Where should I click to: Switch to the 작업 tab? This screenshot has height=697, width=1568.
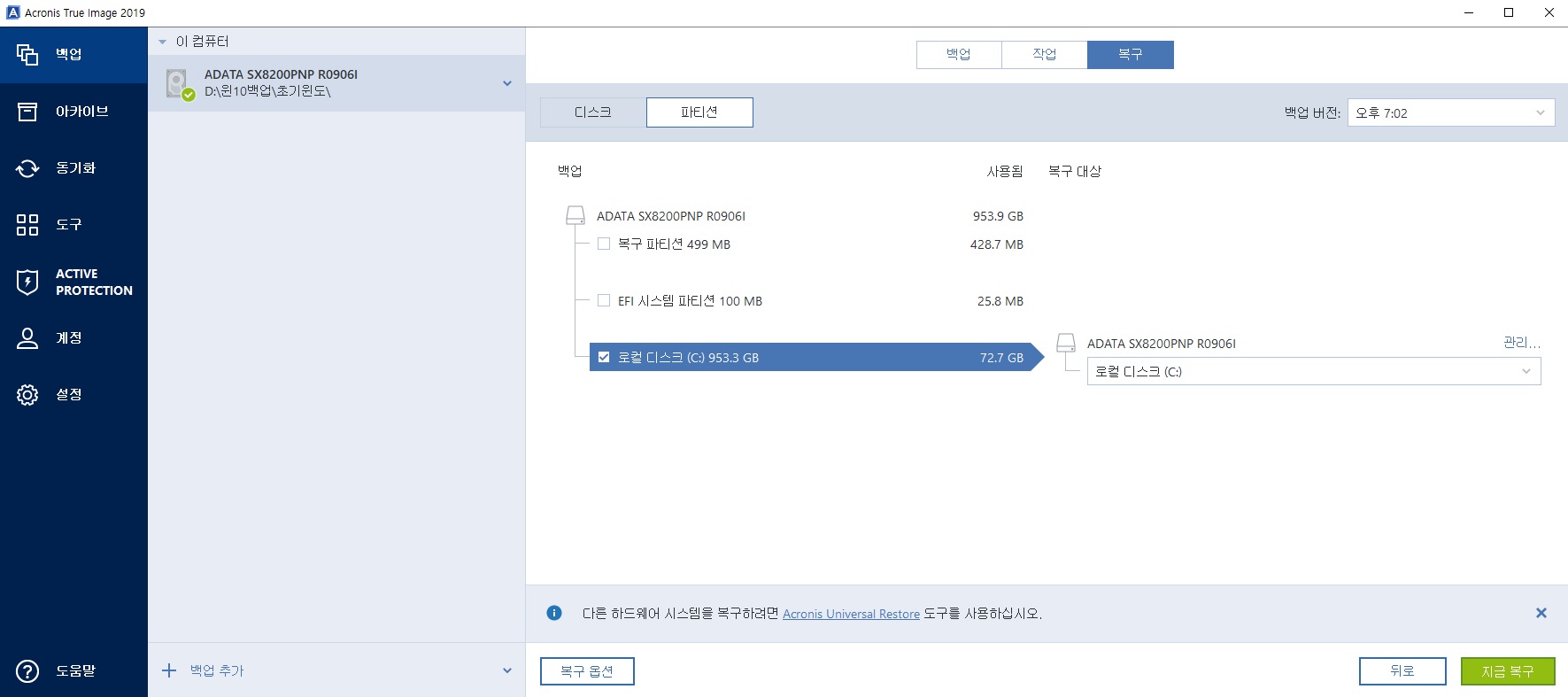point(1045,54)
